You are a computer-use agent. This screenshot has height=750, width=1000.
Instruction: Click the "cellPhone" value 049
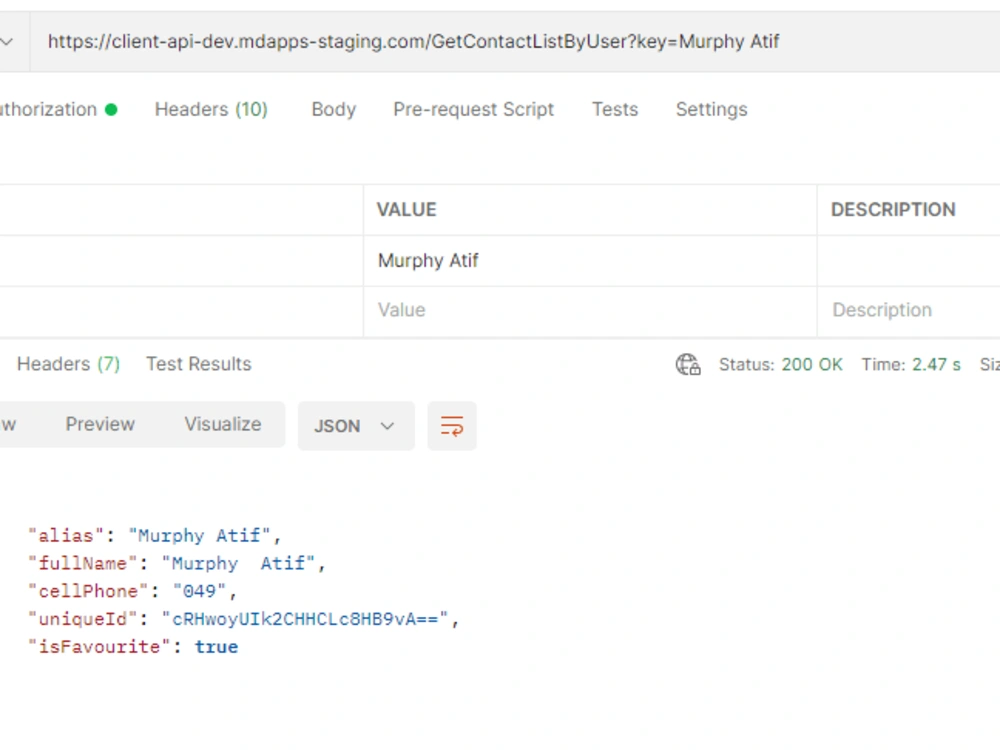coord(200,592)
